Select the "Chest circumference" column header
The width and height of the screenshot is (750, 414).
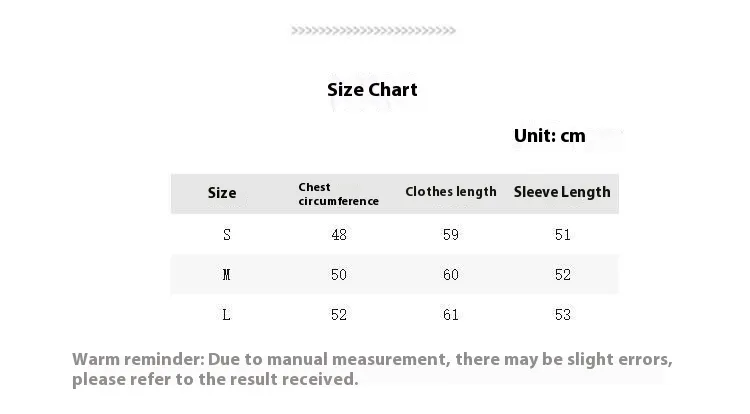(338, 194)
